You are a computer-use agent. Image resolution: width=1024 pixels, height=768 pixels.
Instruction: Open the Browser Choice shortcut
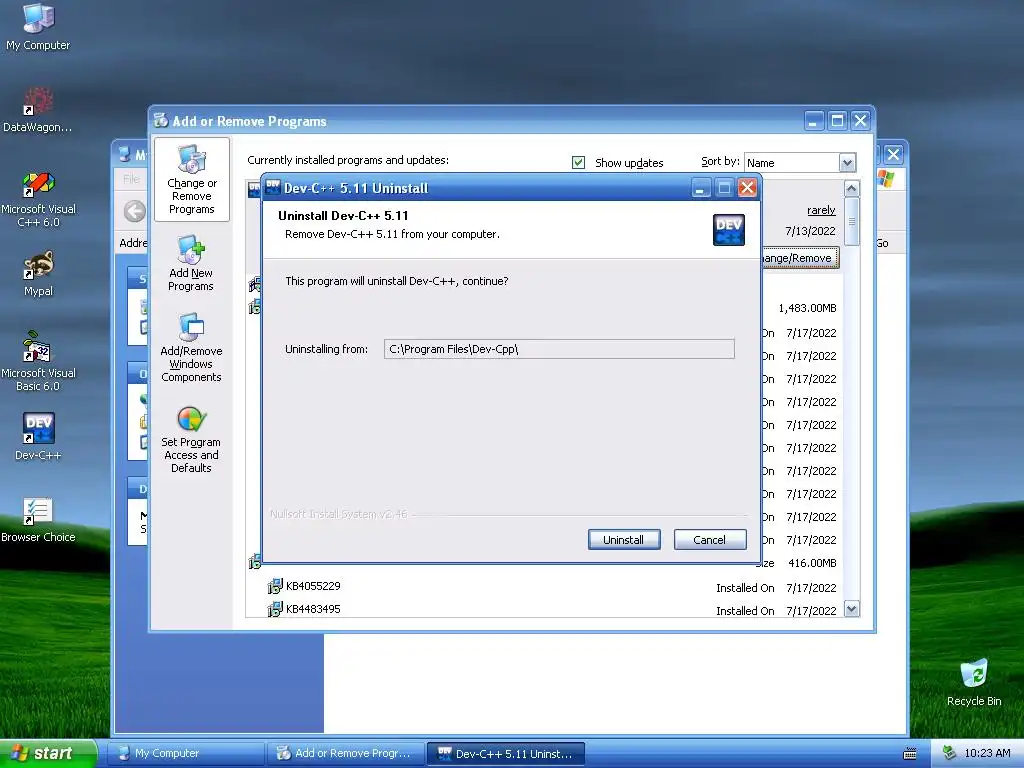coord(38,520)
